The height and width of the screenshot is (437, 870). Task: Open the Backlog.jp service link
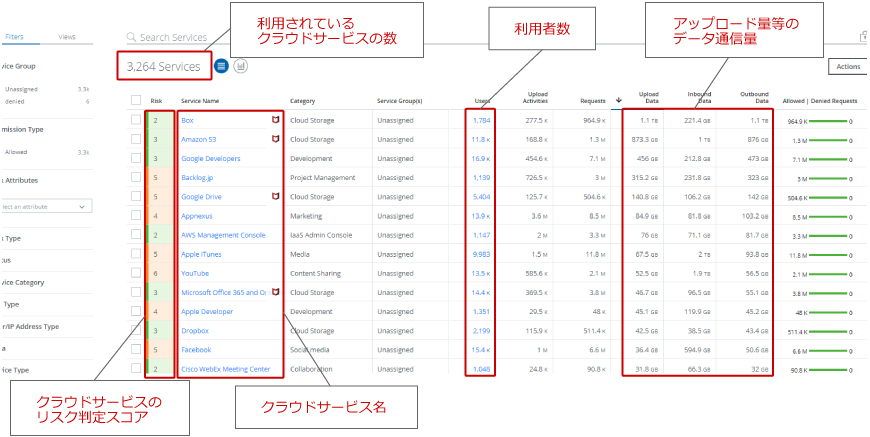pyautogui.click(x=197, y=177)
